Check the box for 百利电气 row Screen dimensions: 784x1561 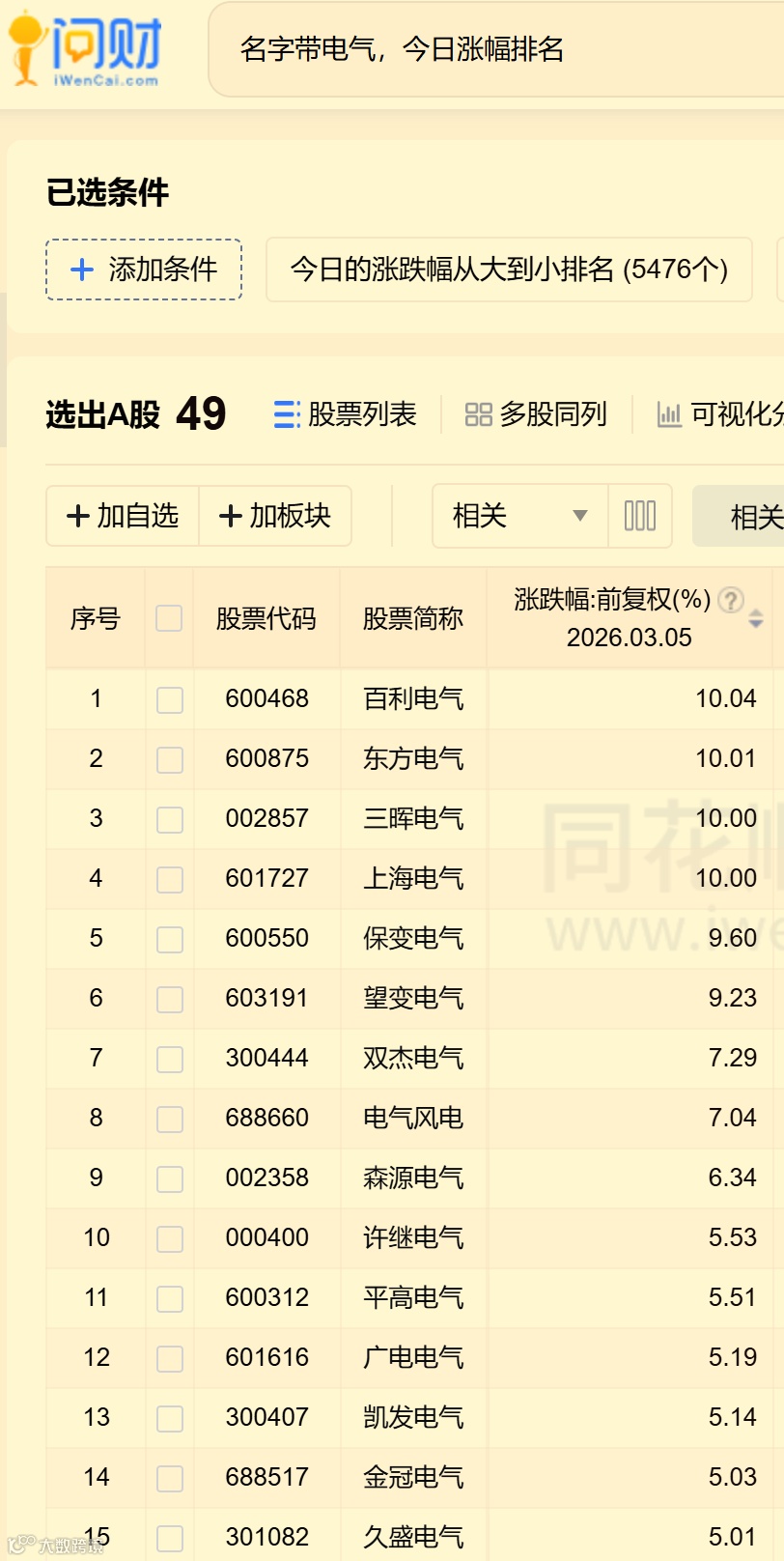170,699
